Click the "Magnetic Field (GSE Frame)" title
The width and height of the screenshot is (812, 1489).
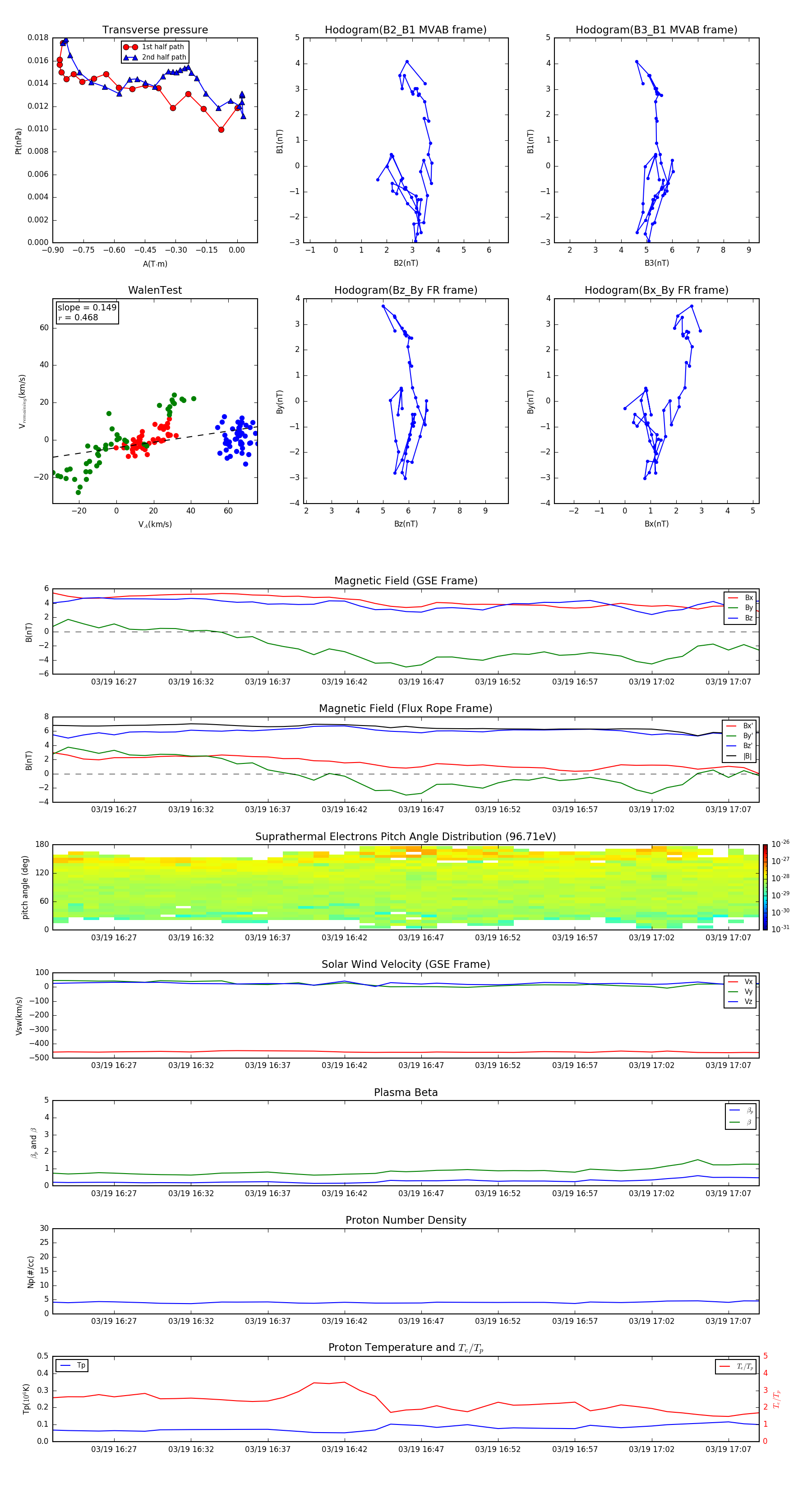tap(406, 581)
